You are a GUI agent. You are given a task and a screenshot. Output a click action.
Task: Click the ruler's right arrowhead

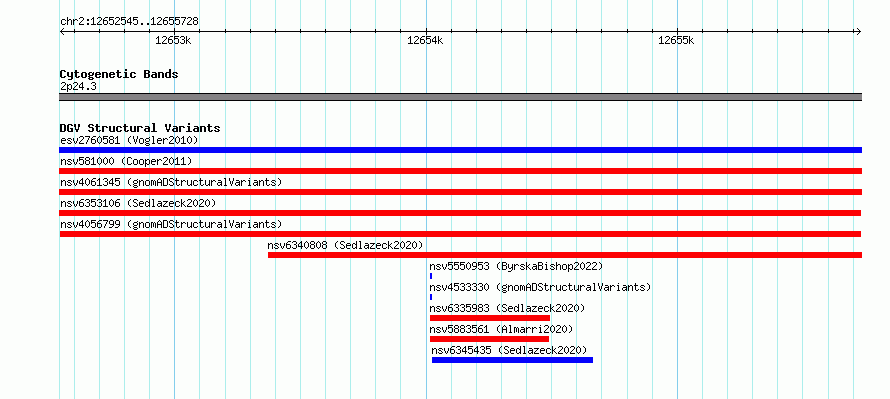pyautogui.click(x=858, y=32)
